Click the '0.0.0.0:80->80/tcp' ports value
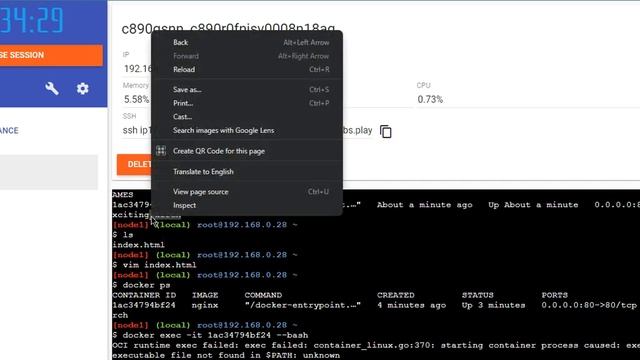Screen dimensions: 640x360 coord(589,305)
